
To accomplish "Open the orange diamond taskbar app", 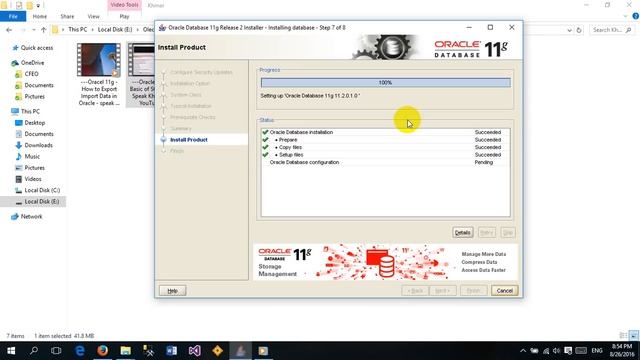I will 217,351.
